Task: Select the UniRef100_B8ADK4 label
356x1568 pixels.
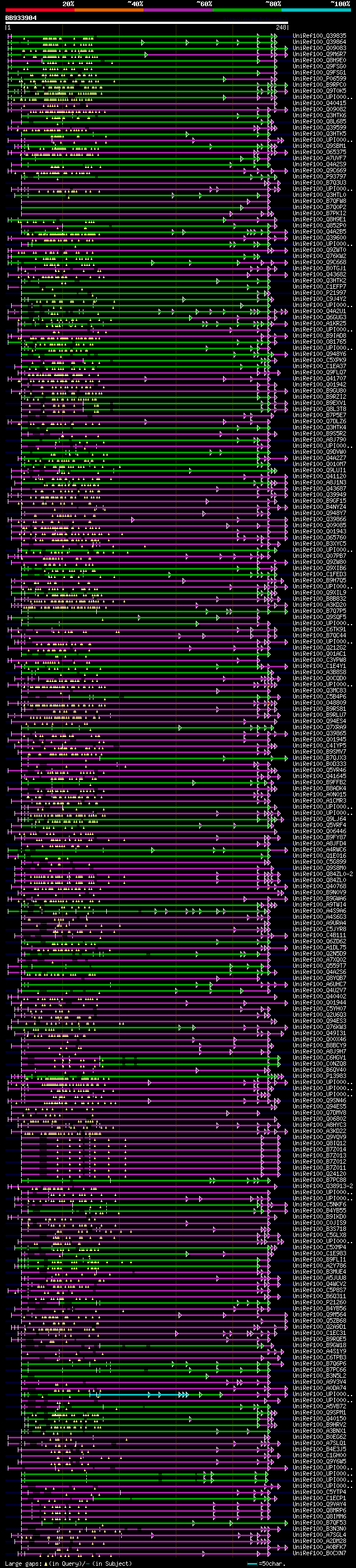Action: pyautogui.click(x=319, y=788)
